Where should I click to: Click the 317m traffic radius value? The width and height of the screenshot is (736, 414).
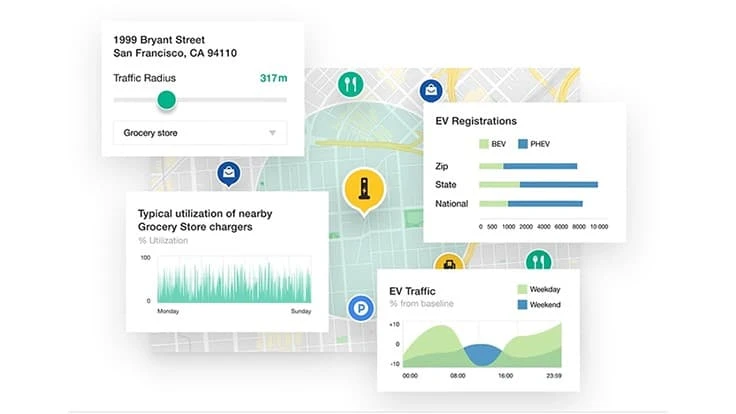pos(272,76)
